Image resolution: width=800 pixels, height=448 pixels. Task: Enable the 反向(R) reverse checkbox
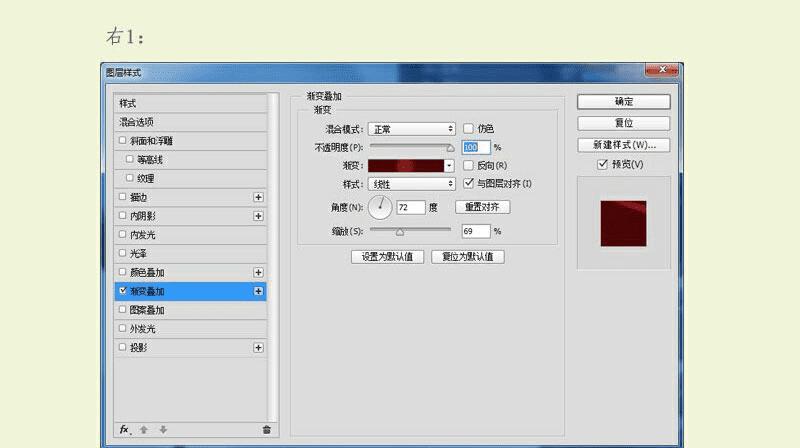tap(468, 165)
